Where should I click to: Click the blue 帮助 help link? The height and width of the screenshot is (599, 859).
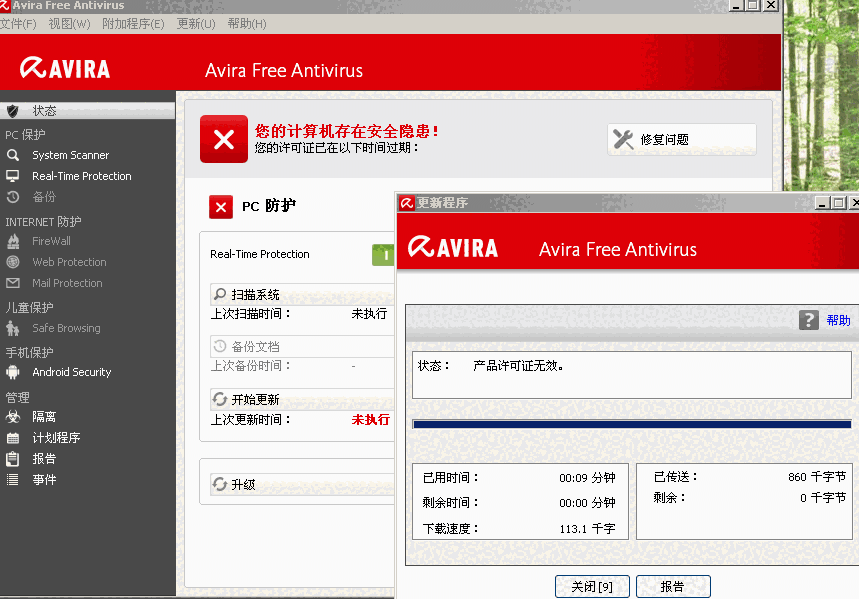[x=838, y=320]
